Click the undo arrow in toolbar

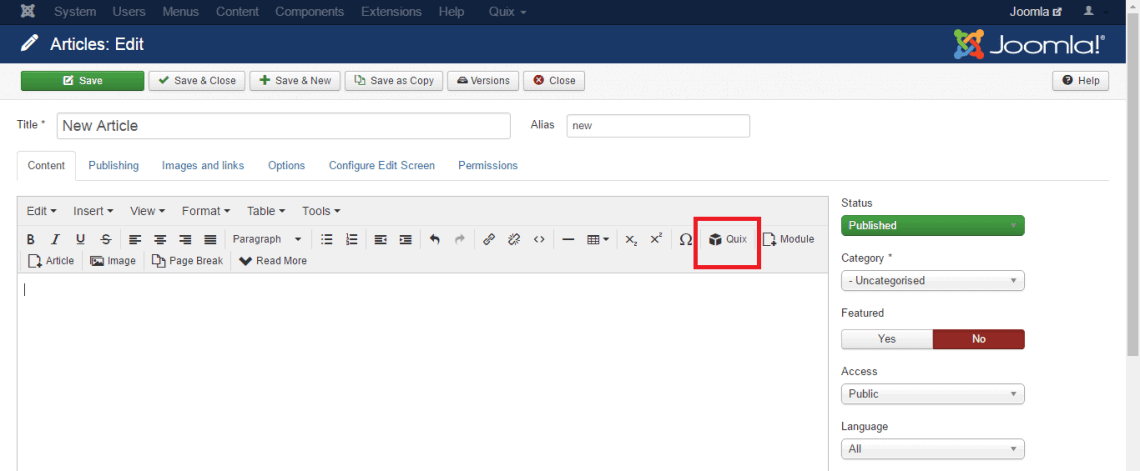click(x=434, y=240)
